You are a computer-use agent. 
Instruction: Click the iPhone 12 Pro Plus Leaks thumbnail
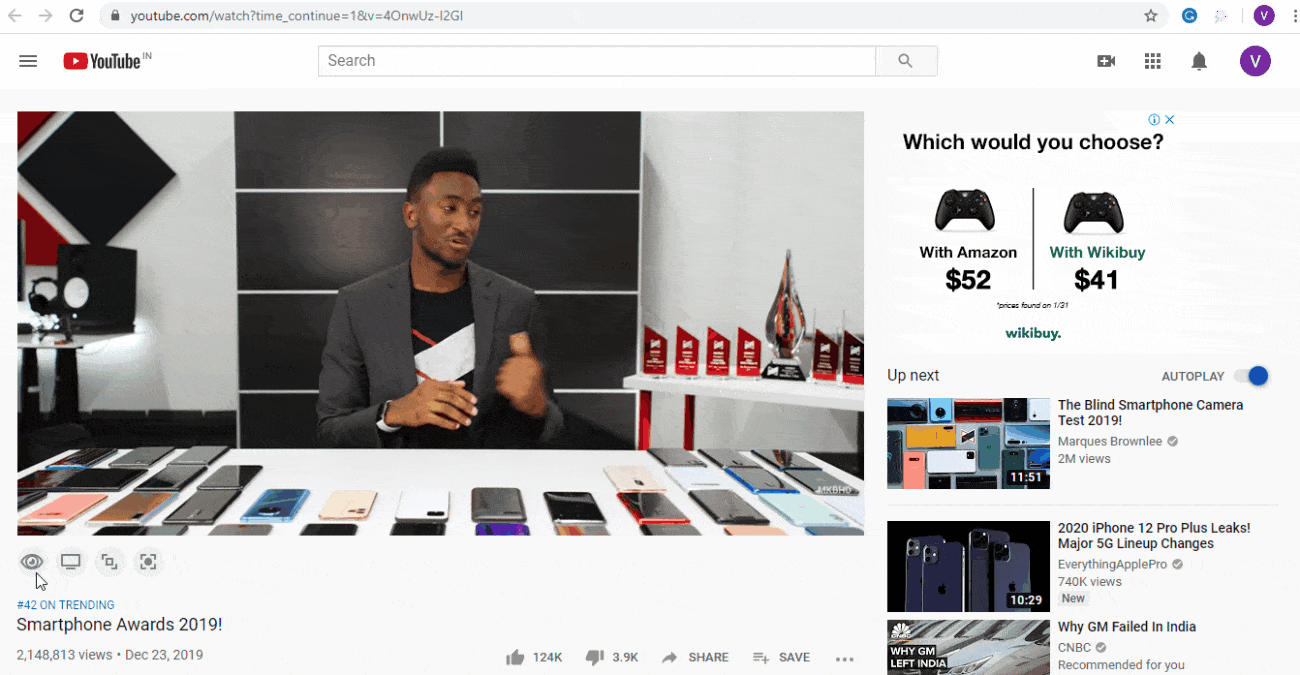tap(968, 566)
